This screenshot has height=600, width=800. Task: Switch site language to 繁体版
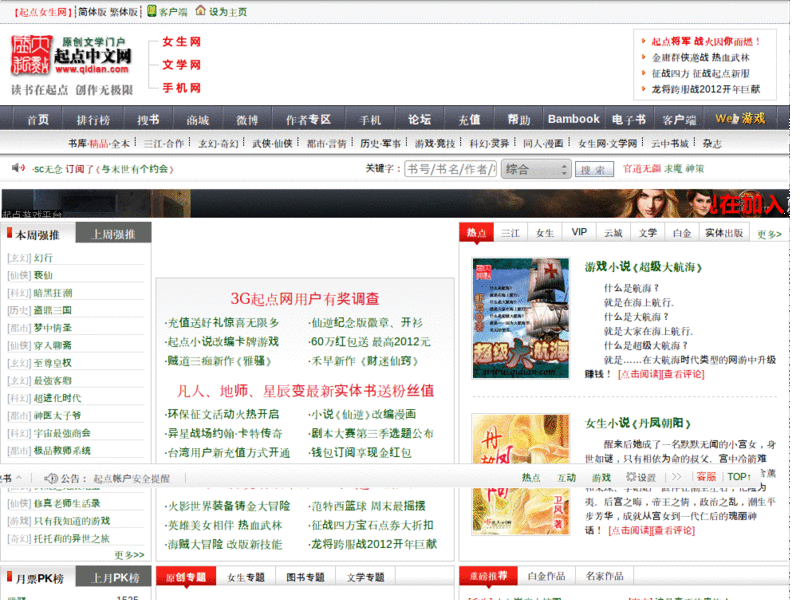[121, 9]
